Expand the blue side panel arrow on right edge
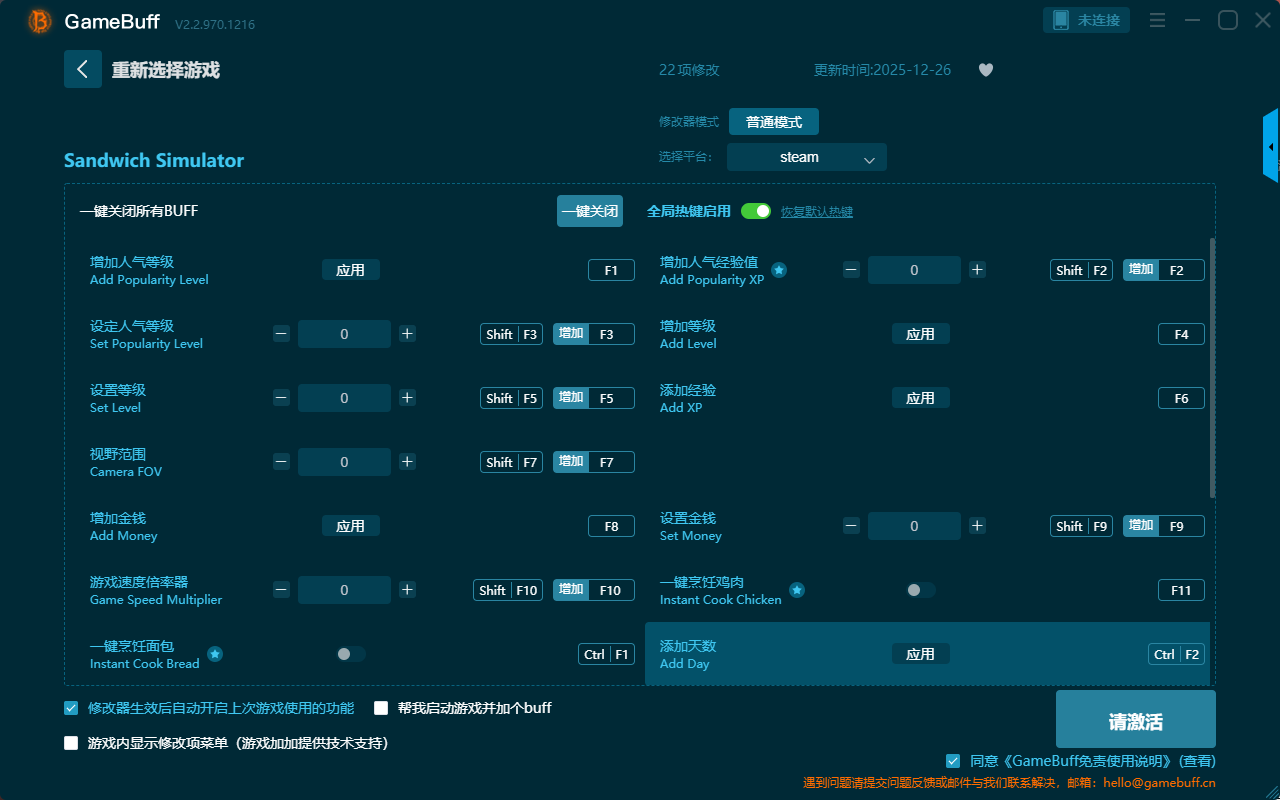 tap(1271, 147)
